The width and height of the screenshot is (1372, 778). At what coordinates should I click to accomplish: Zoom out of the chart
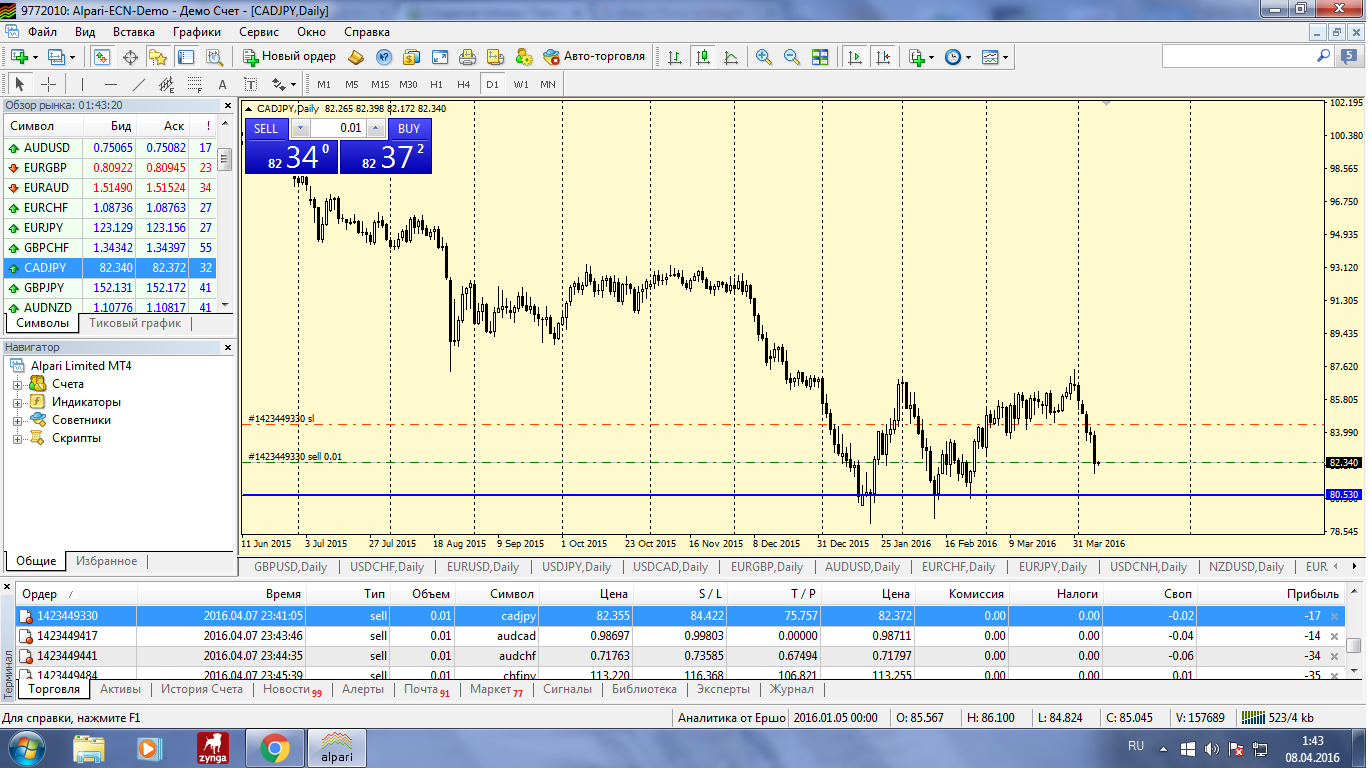click(x=791, y=57)
